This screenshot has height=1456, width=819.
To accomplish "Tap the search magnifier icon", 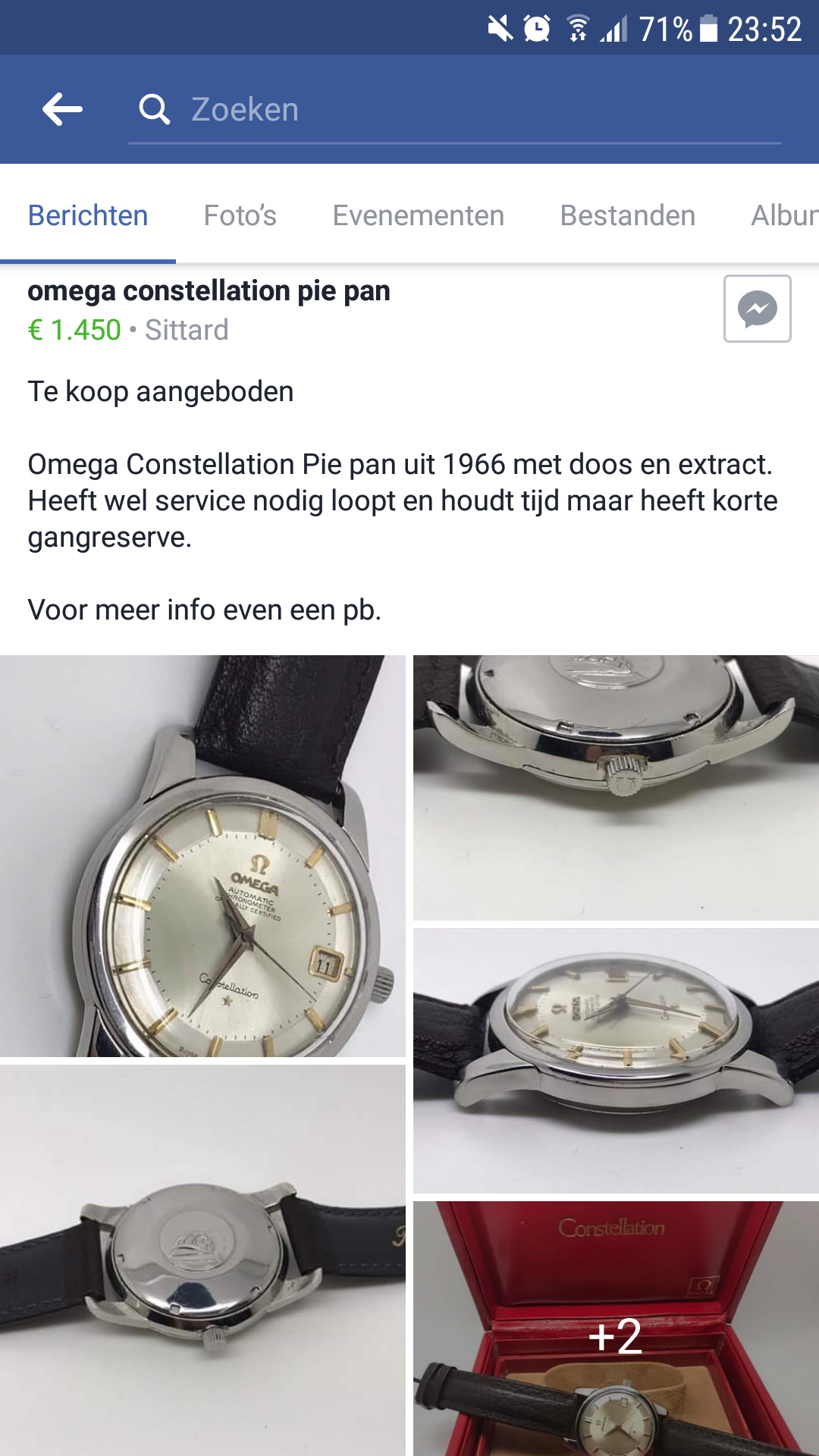I will 154,109.
